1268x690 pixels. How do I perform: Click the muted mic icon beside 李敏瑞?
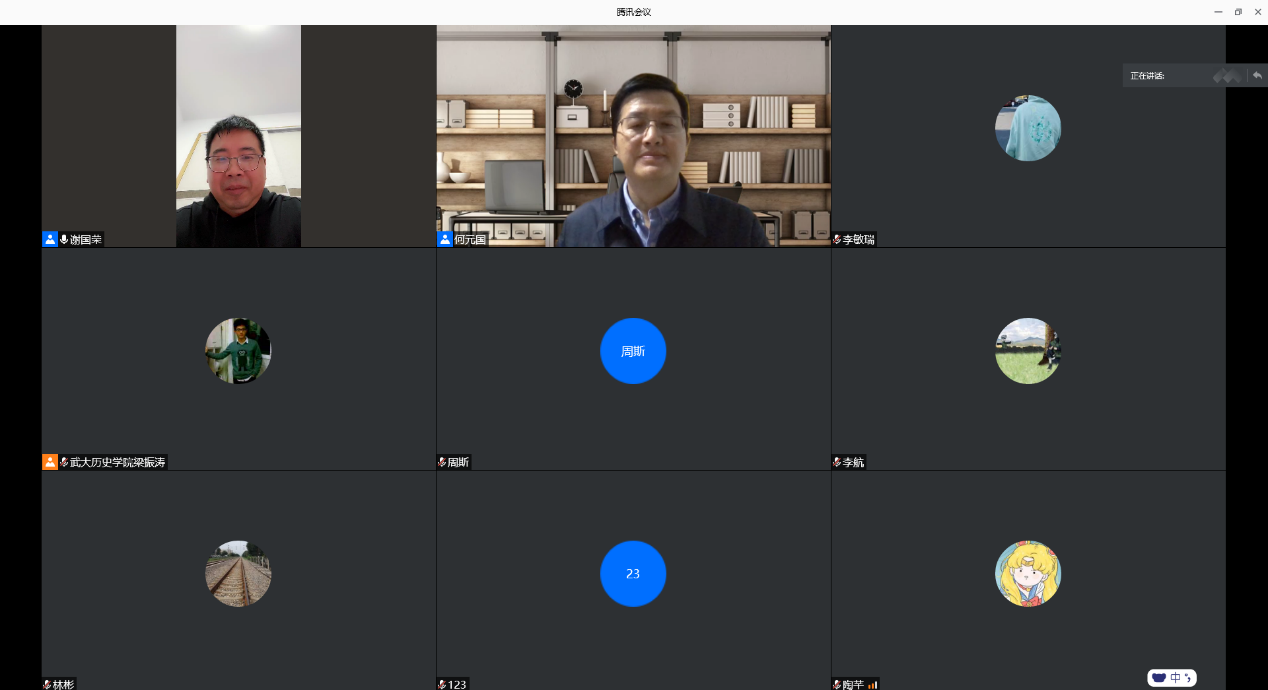[x=837, y=240]
